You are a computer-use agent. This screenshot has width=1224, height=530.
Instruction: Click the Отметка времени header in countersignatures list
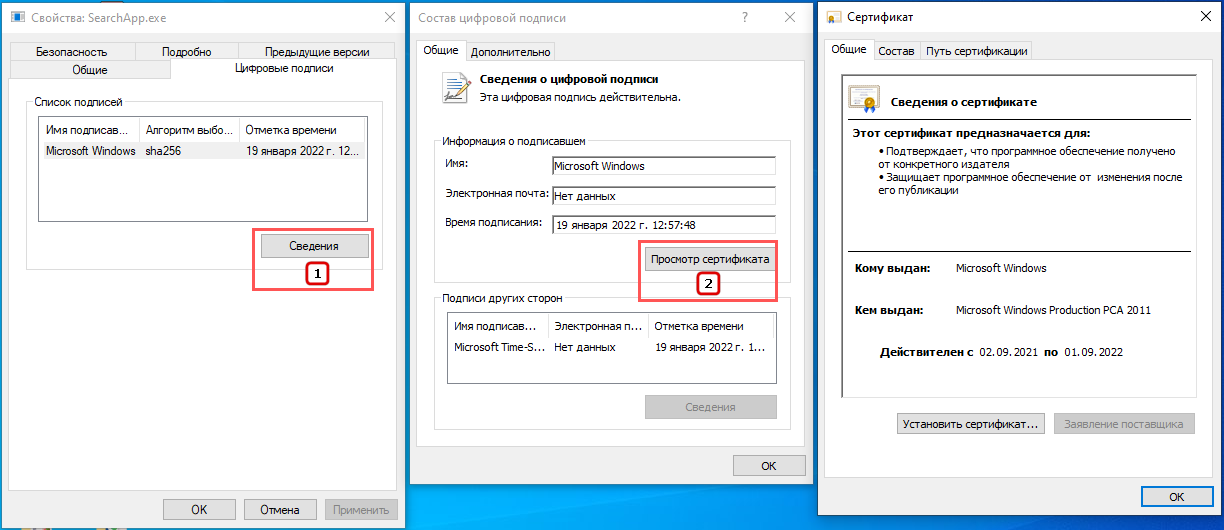(x=711, y=326)
